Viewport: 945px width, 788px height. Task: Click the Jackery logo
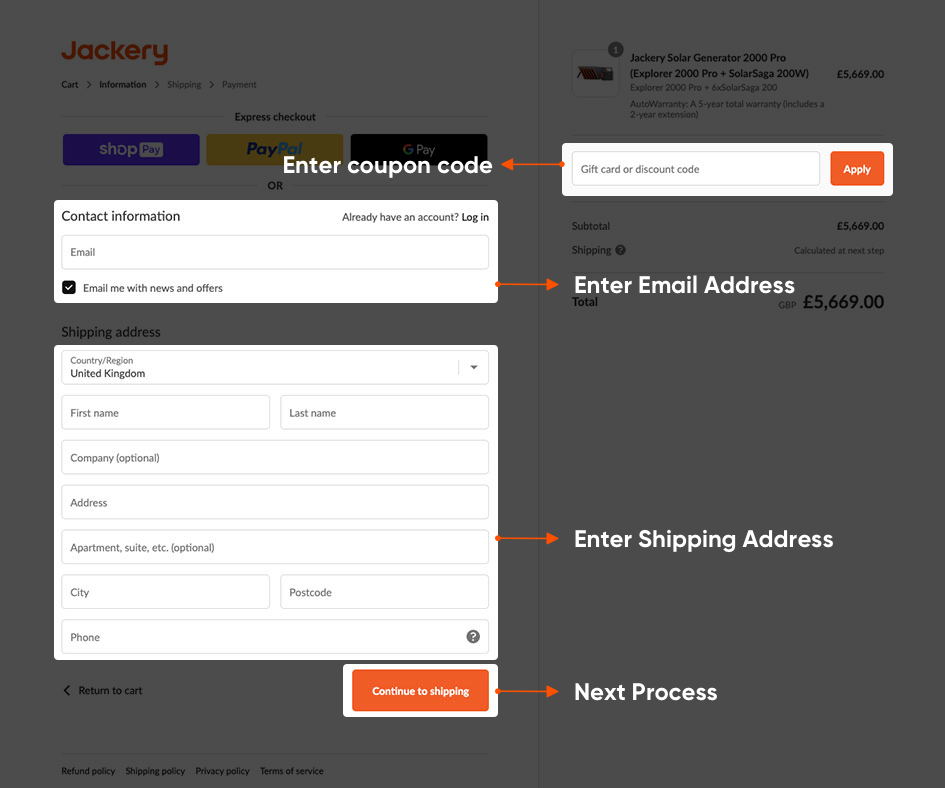click(x=114, y=52)
